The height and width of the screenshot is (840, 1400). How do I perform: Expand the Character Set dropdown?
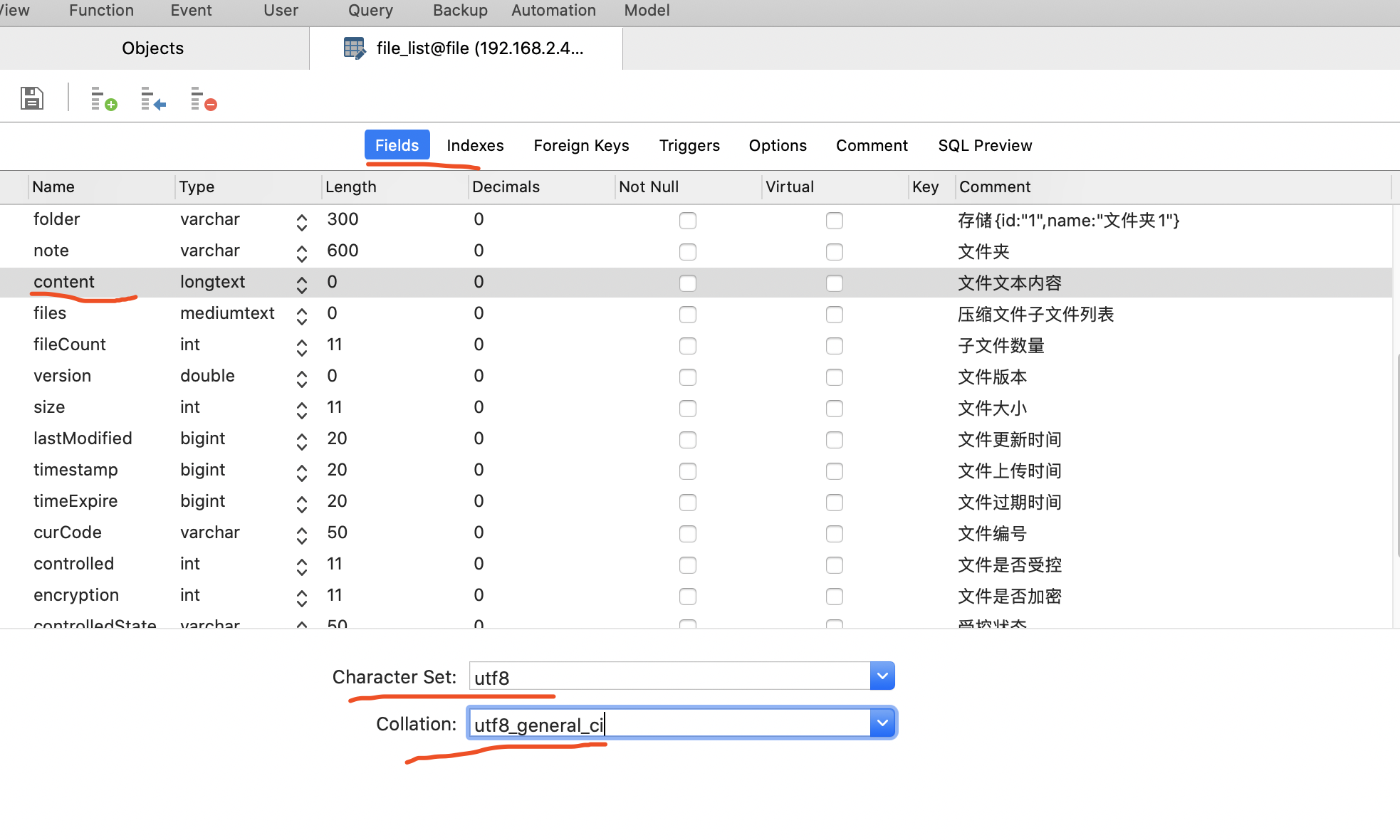tap(882, 676)
